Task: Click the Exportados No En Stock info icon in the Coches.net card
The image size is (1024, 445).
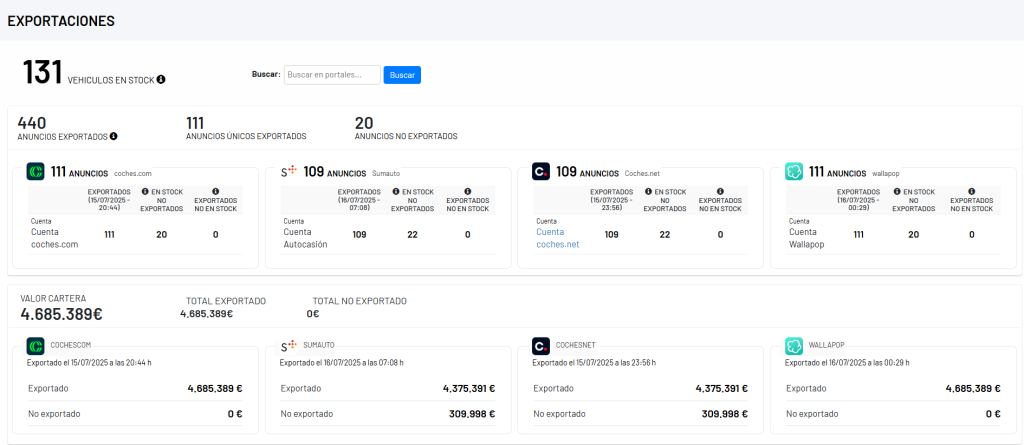Action: click(x=719, y=190)
